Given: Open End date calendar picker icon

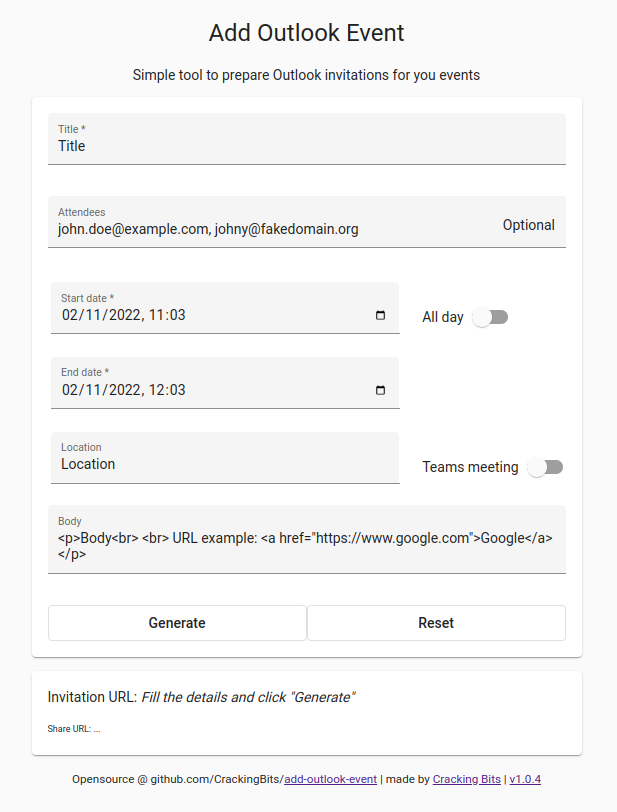Looking at the screenshot, I should [x=380, y=390].
